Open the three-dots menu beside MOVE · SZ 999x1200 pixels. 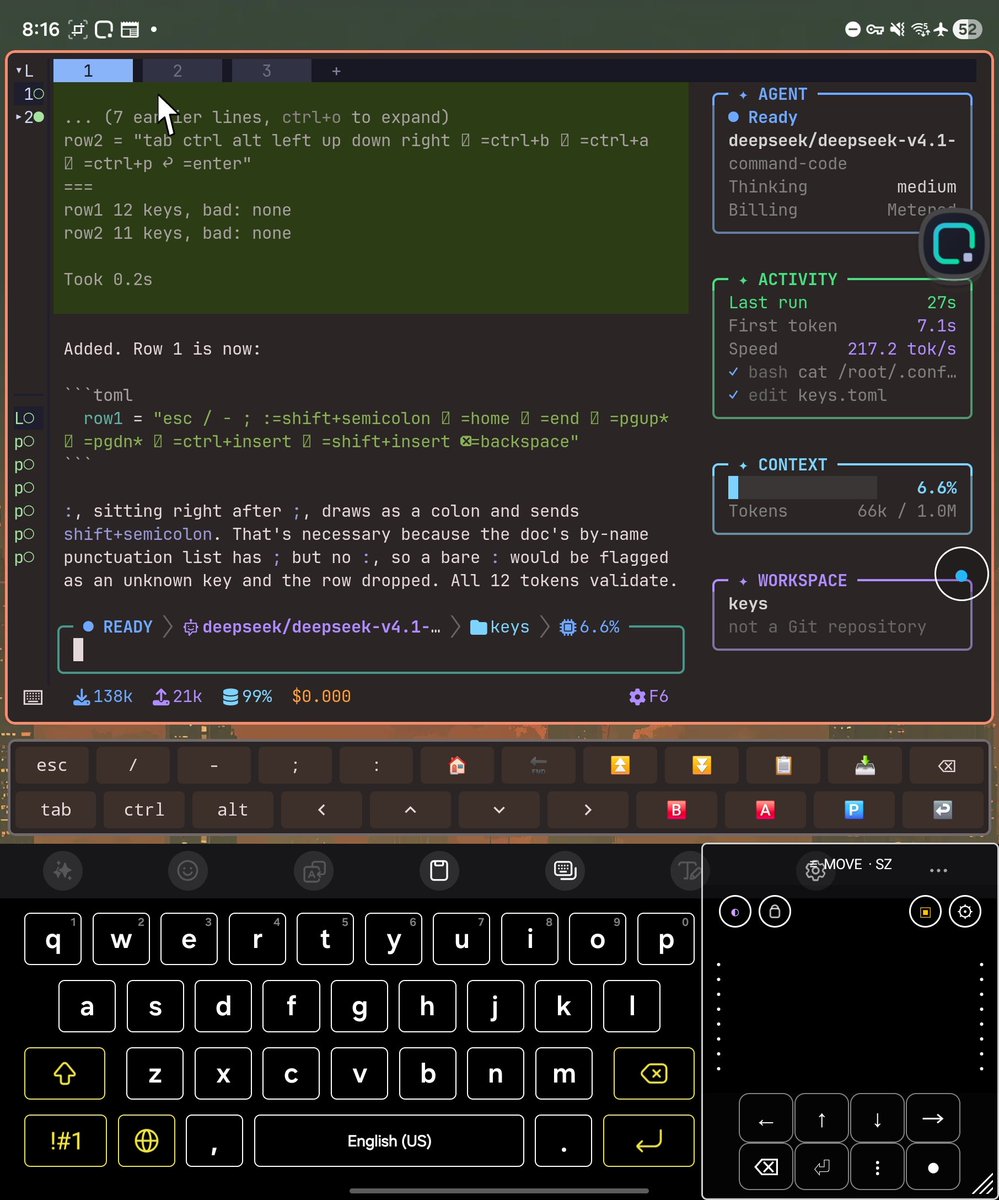click(x=937, y=869)
